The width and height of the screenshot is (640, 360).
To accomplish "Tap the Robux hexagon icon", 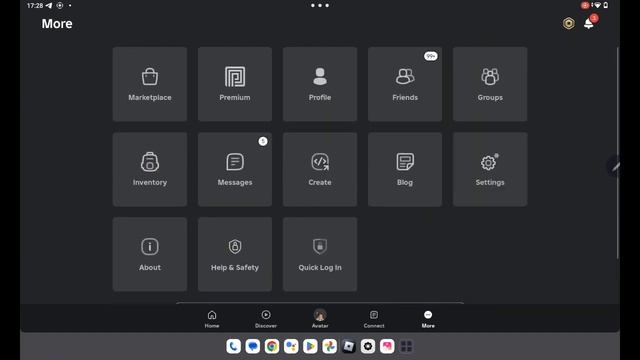I will pos(569,24).
